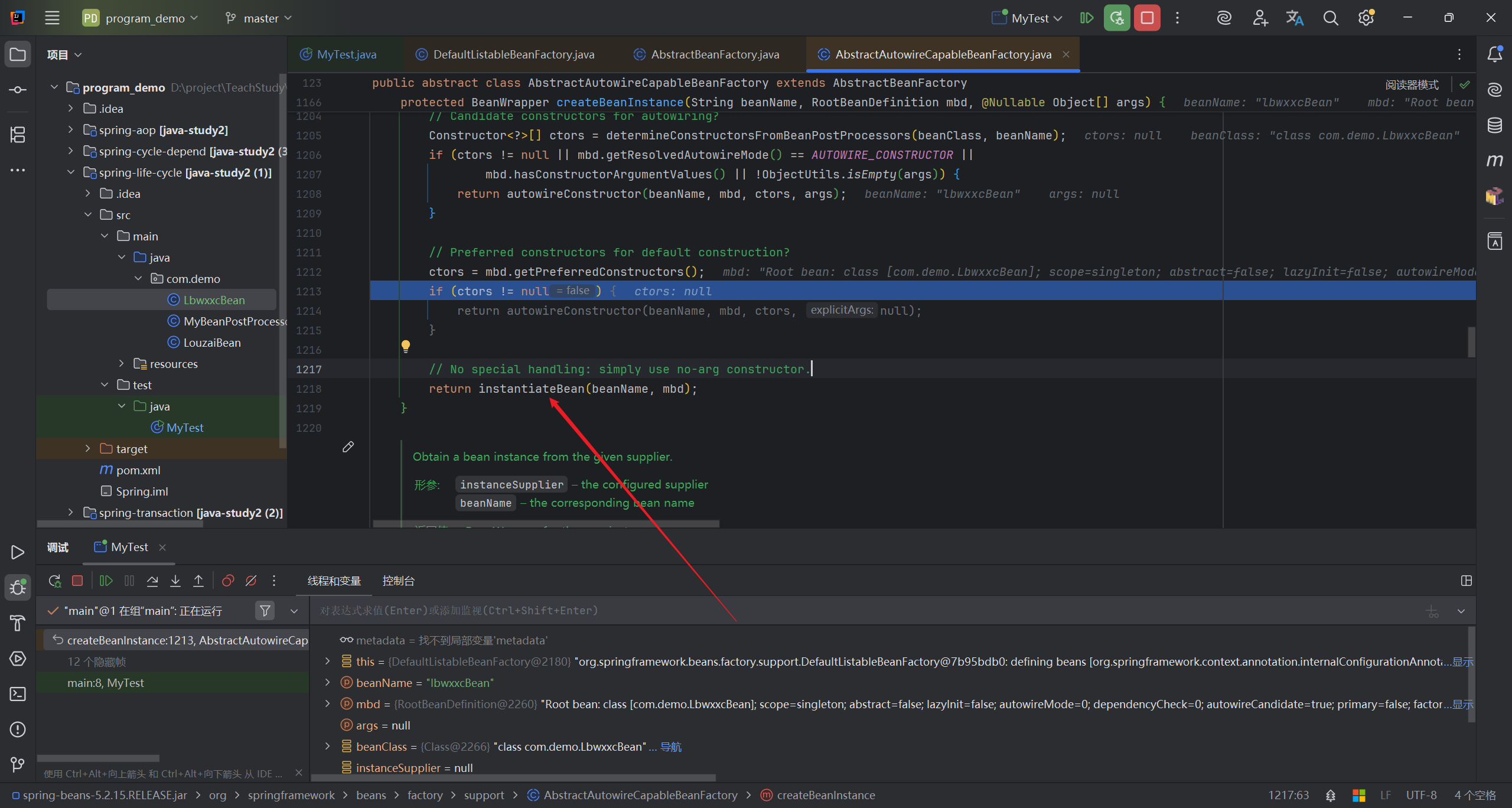Expand the target folder in project tree
Viewport: 1512px width, 808px height.
click(x=88, y=449)
